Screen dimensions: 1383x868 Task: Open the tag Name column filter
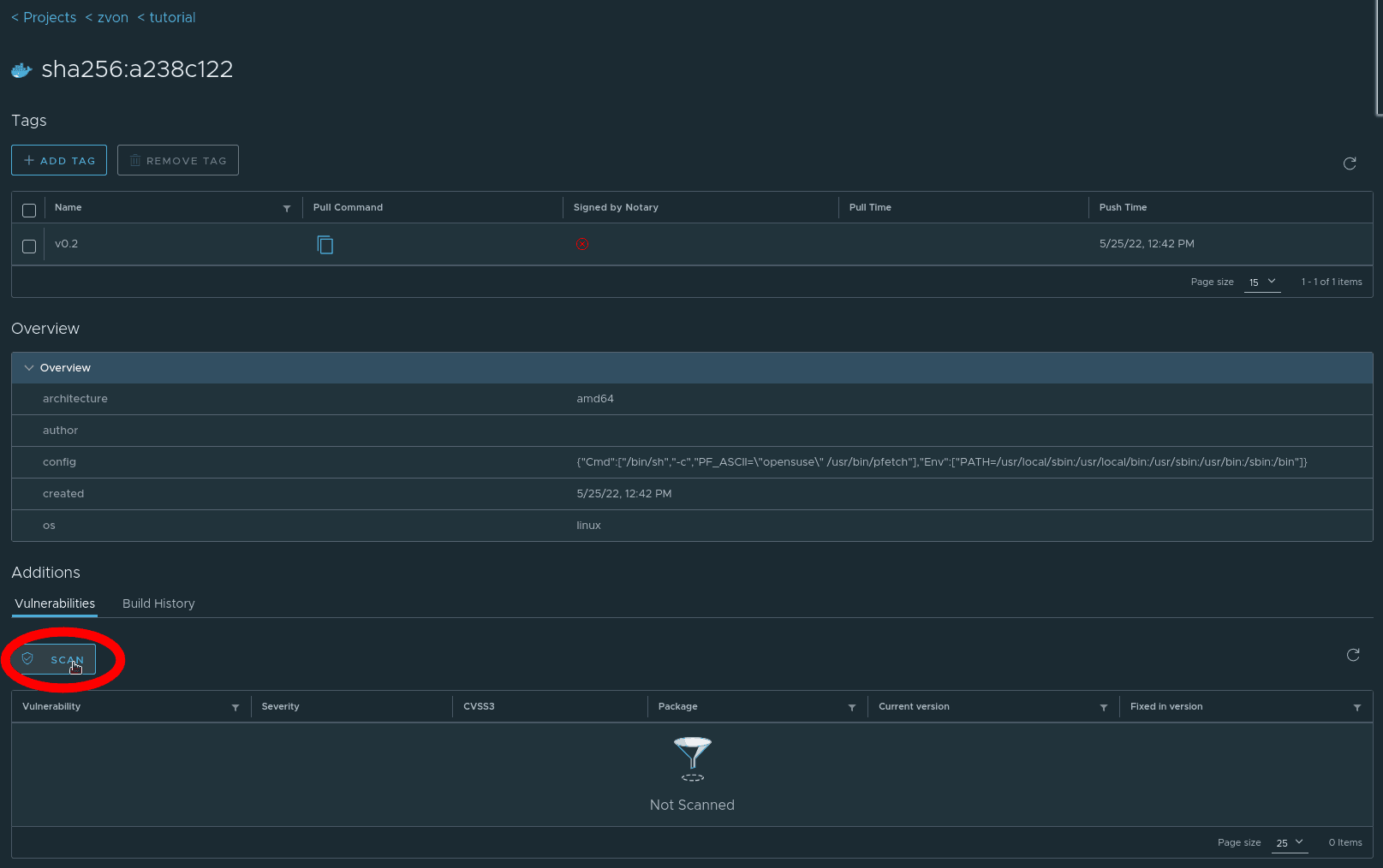point(287,208)
